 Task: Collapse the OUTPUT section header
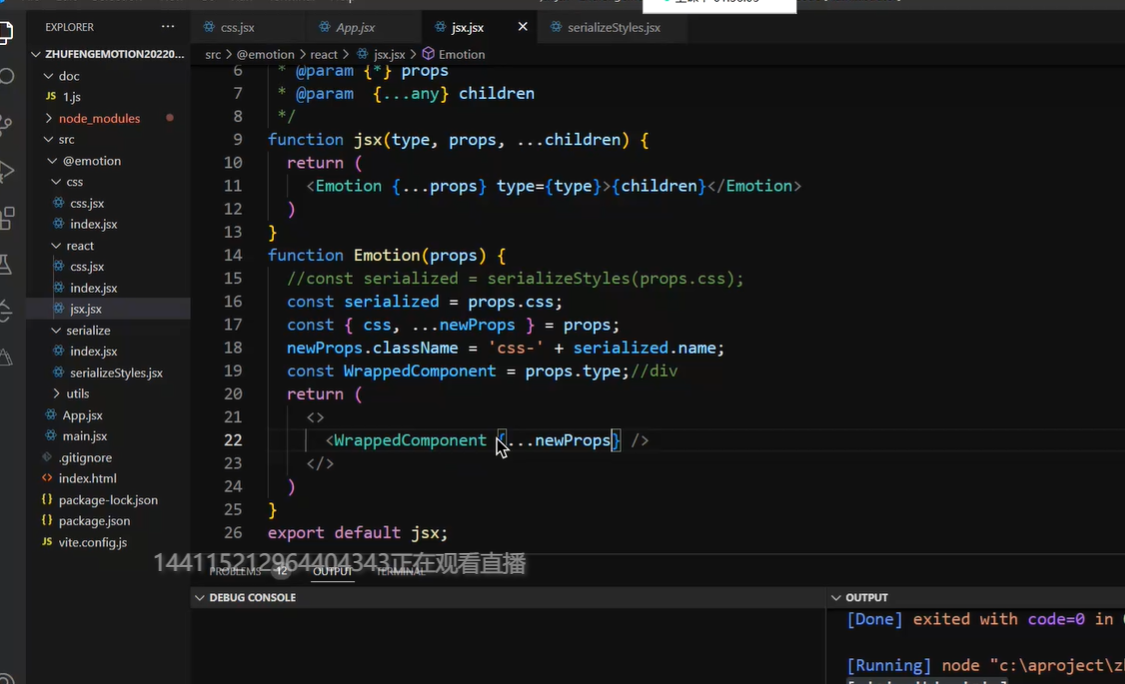point(836,597)
